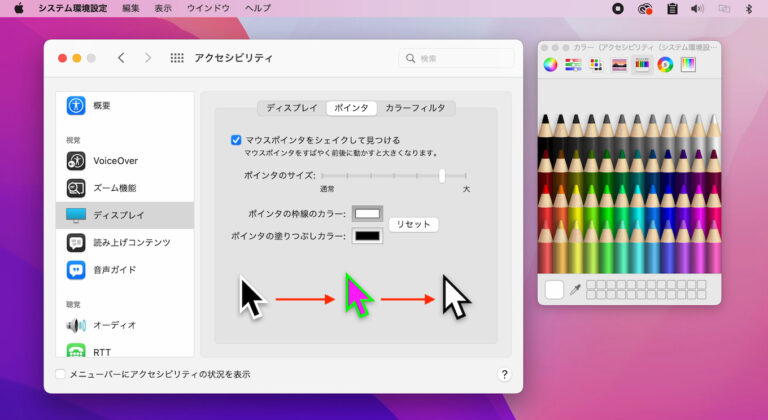Switch to the ディスプレイ tab

tap(290, 108)
